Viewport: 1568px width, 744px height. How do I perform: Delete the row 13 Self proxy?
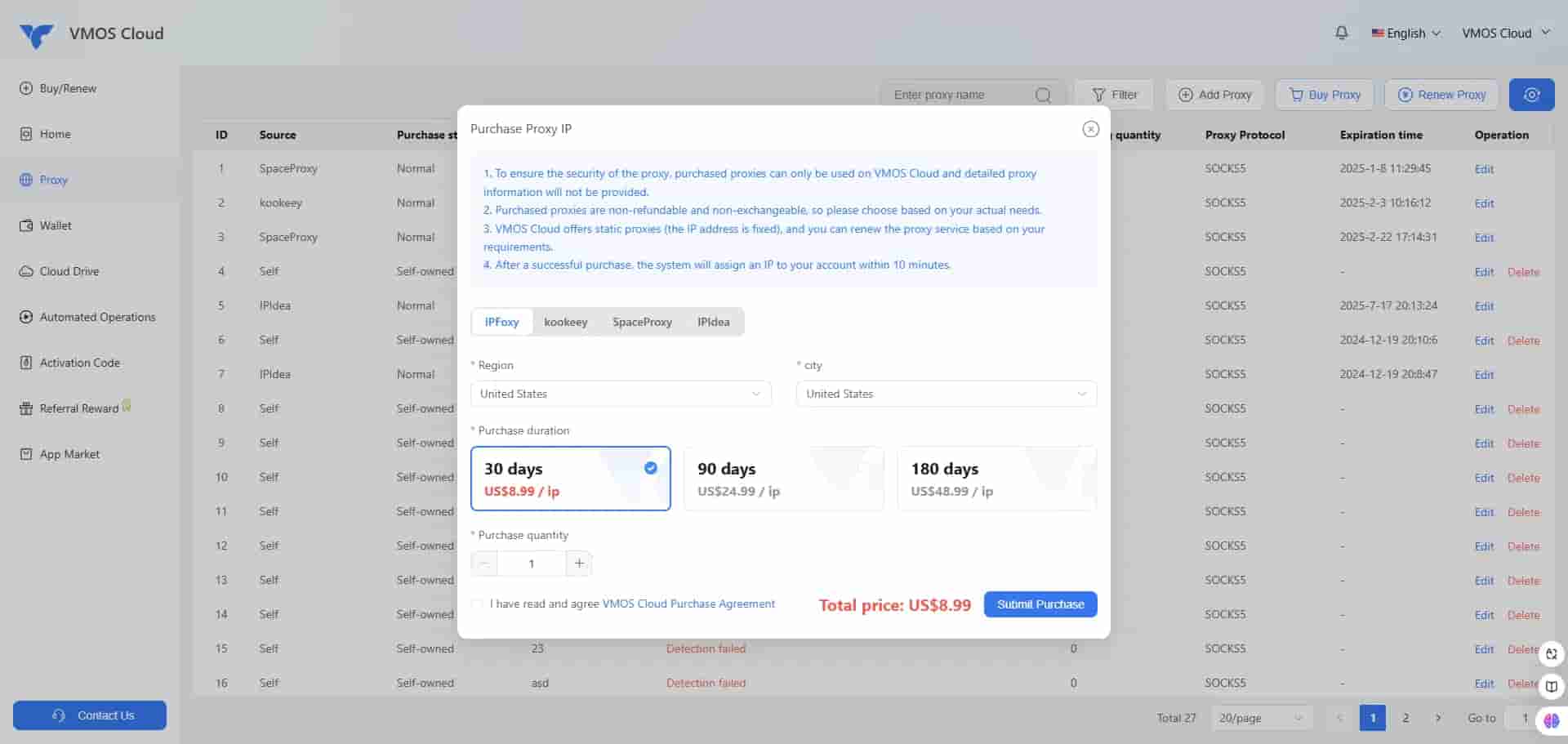click(x=1523, y=581)
